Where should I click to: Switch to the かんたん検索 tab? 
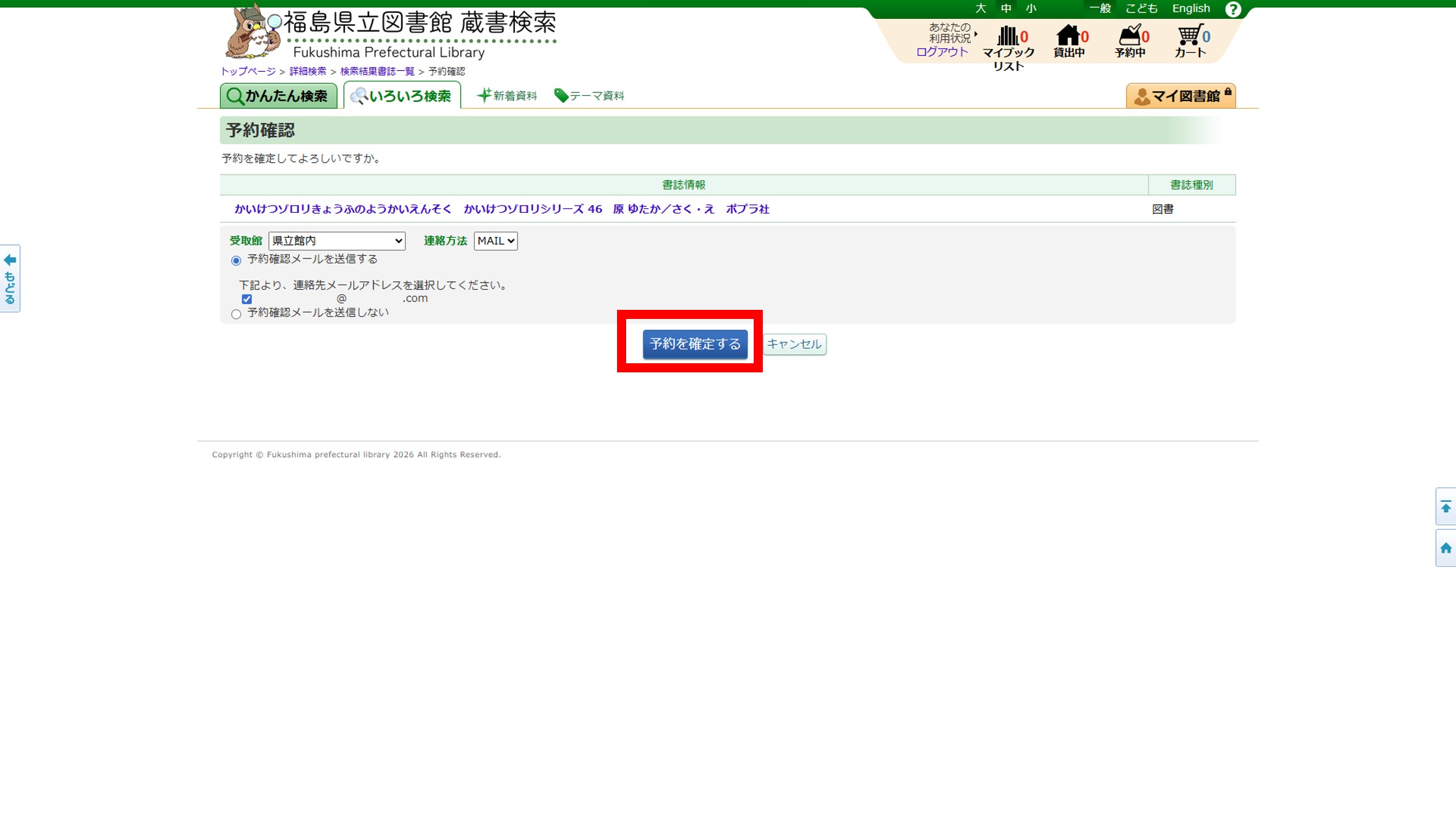(x=279, y=96)
